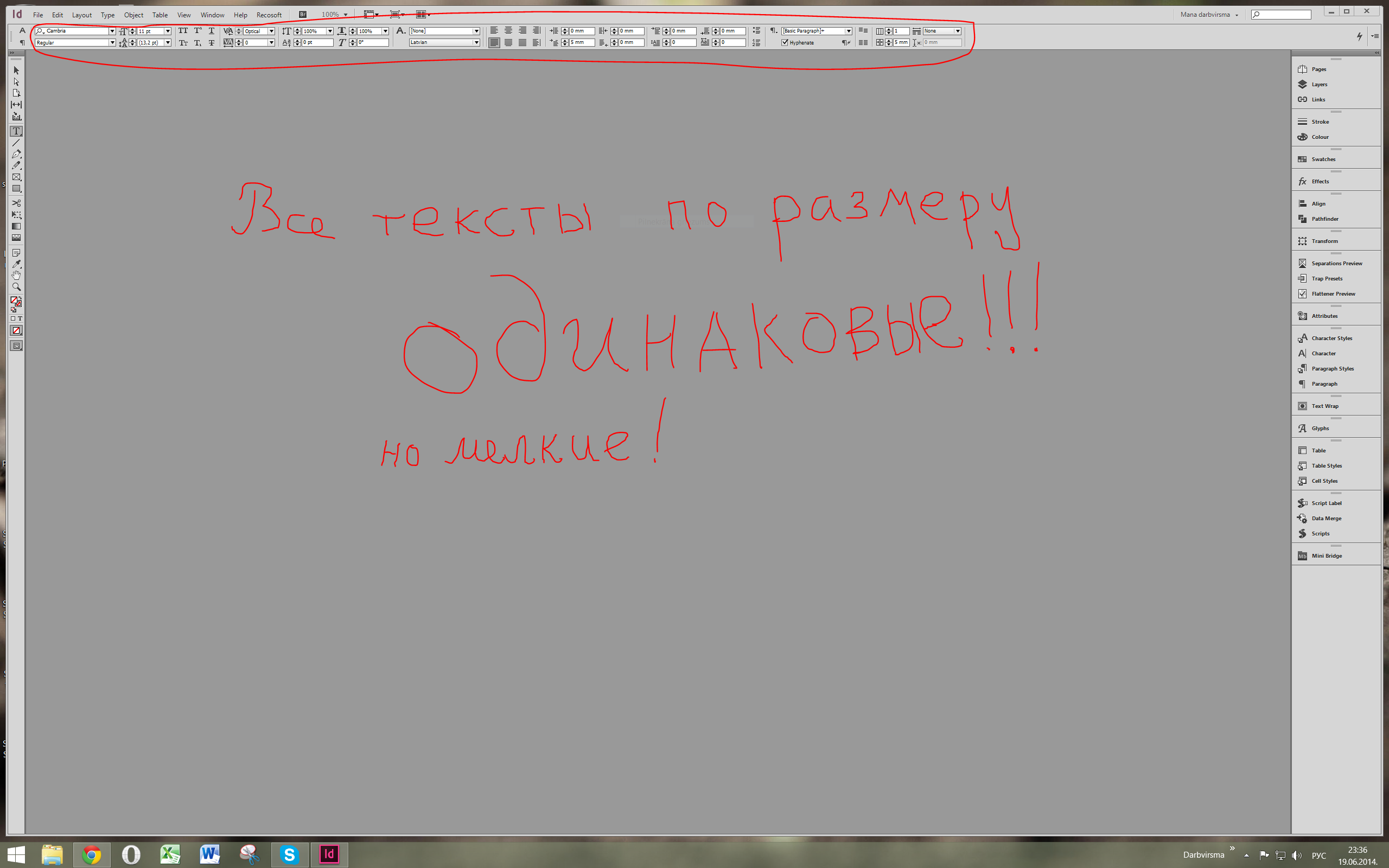Enable left-align paragraph alignment
Viewport: 1389px width, 868px height.
[x=494, y=30]
